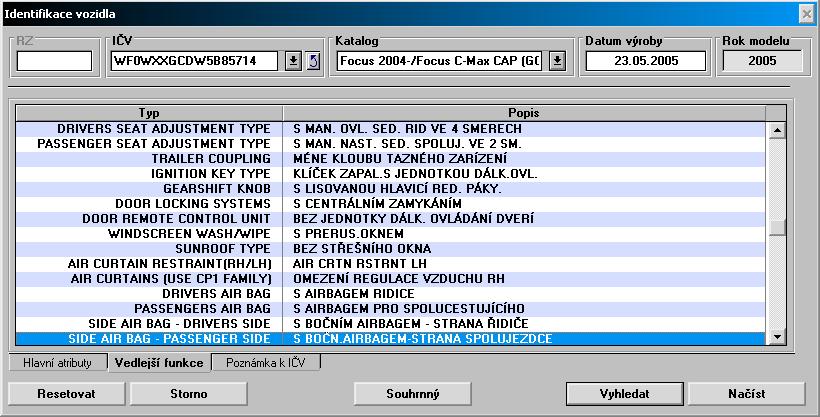Click inside the IČV text field

196,61
